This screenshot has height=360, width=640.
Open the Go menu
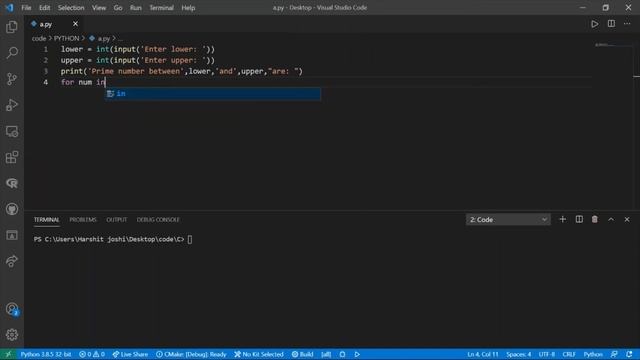(118, 8)
